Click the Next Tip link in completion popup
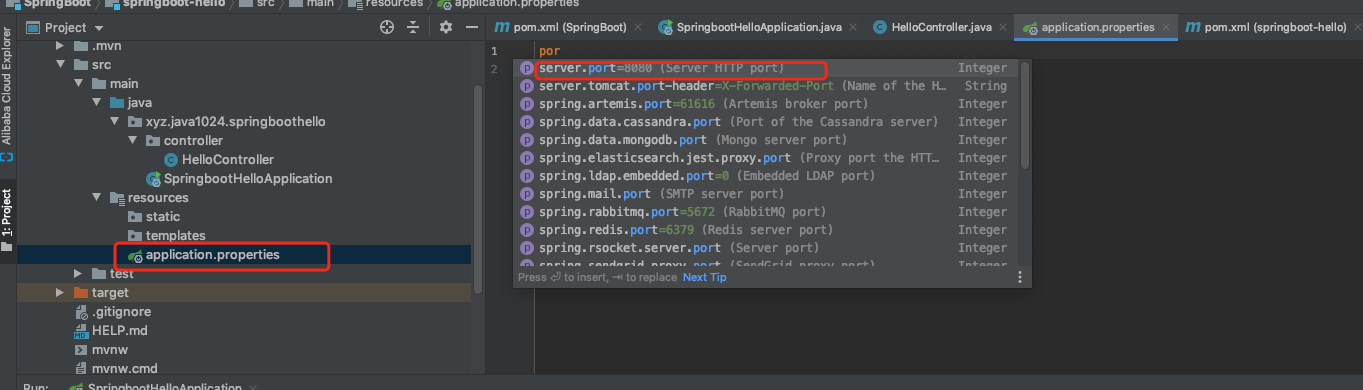 click(704, 277)
